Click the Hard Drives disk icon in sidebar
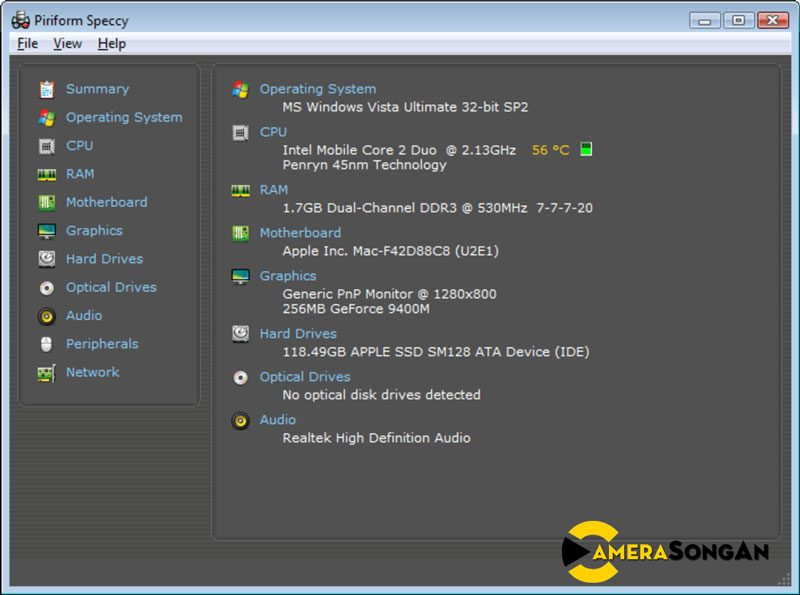800x595 pixels. coord(46,259)
